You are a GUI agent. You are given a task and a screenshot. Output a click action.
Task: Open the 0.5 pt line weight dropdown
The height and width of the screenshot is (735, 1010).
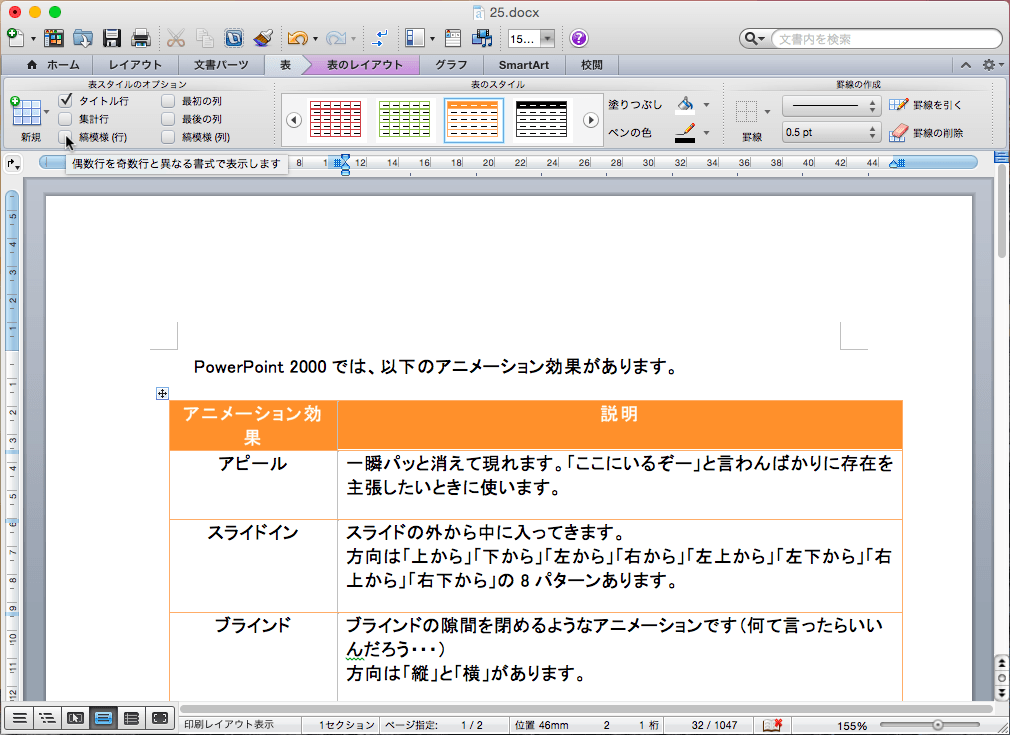[831, 132]
